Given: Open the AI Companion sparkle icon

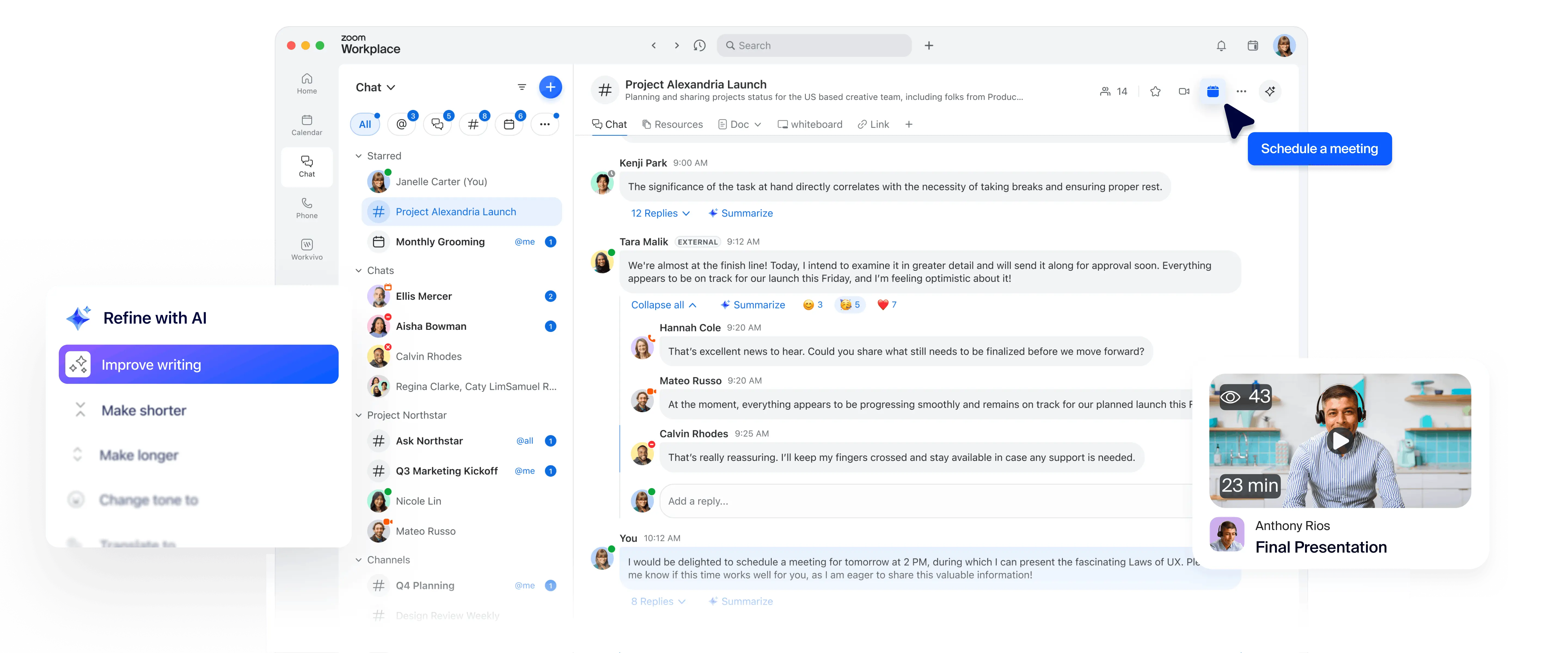Looking at the screenshot, I should tap(1270, 91).
